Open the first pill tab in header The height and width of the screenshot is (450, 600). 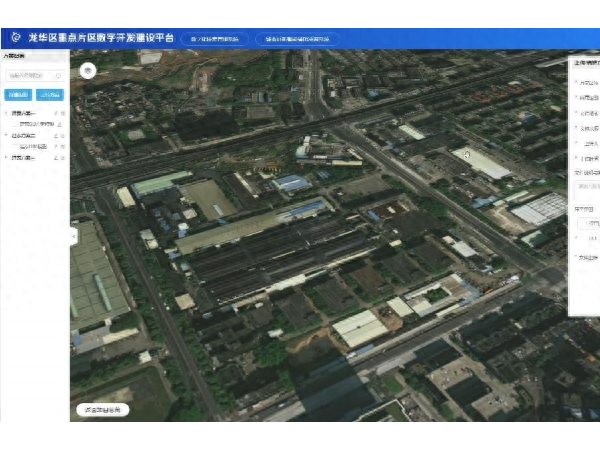click(215, 40)
